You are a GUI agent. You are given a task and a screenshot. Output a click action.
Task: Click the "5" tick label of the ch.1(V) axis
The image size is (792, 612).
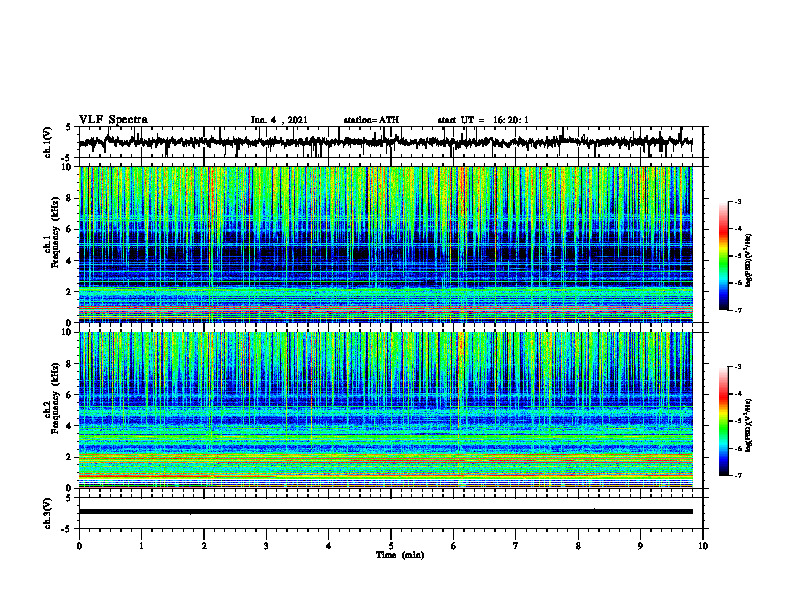69,128
